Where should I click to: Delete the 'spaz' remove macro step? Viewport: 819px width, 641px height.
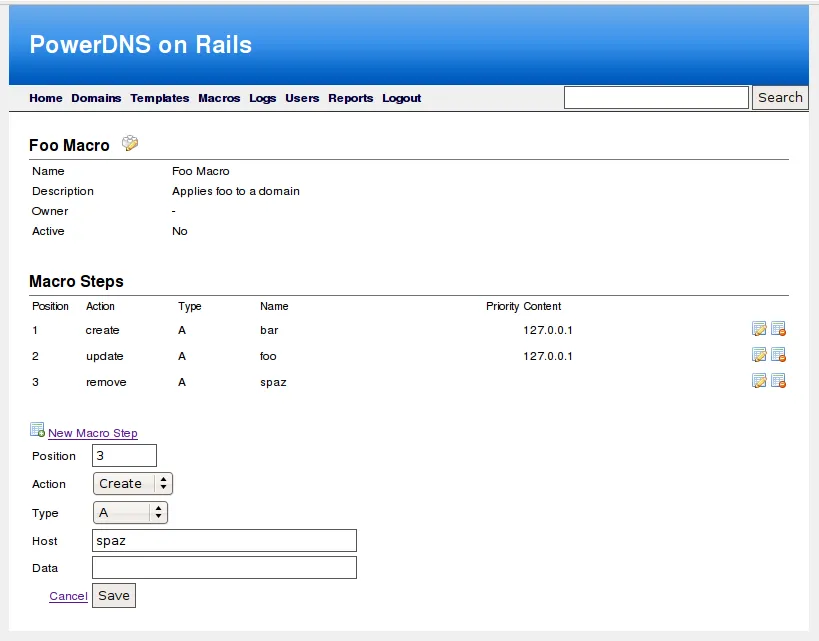tap(778, 381)
